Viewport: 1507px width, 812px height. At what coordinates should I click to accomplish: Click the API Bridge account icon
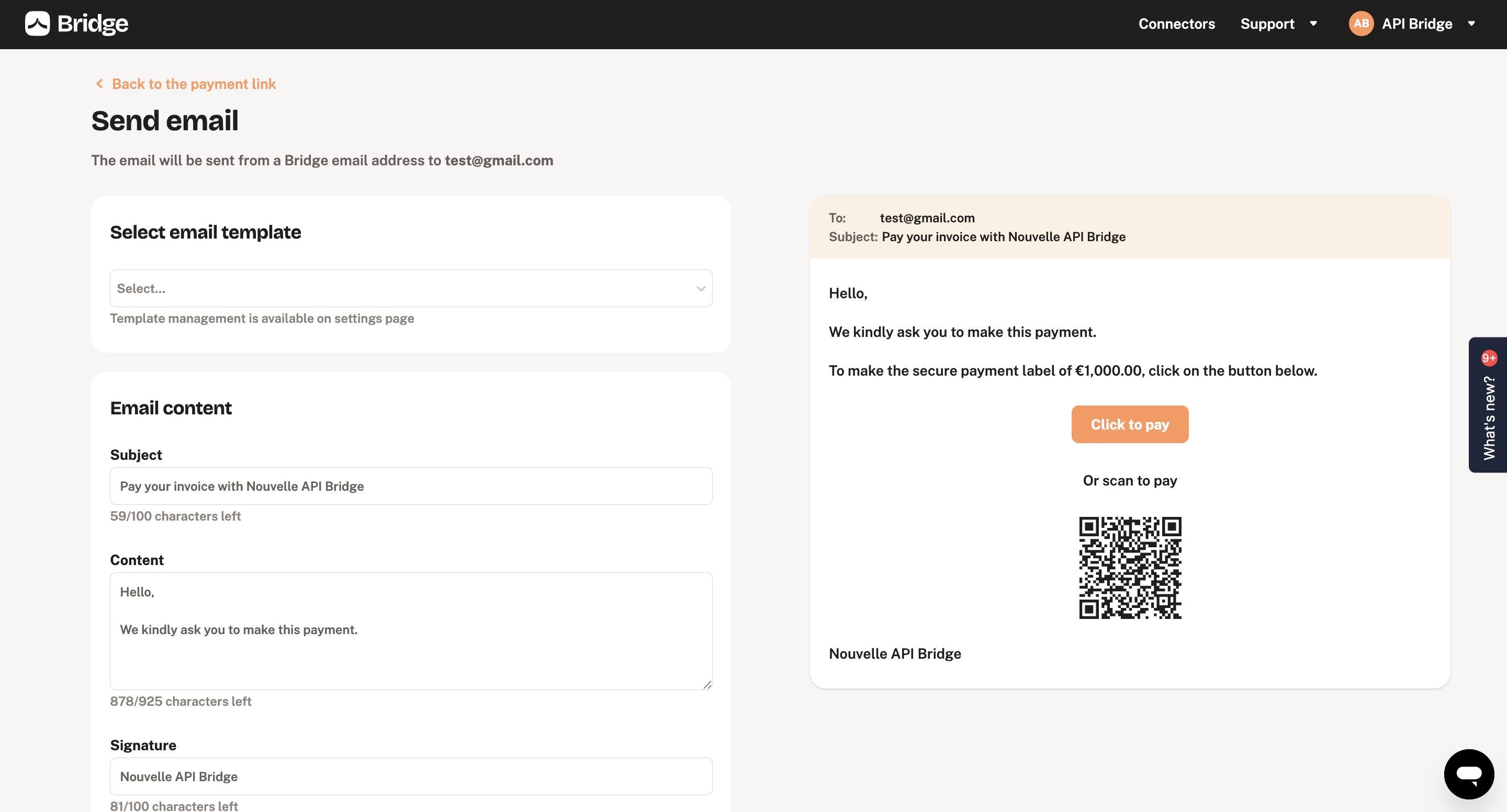1361,23
